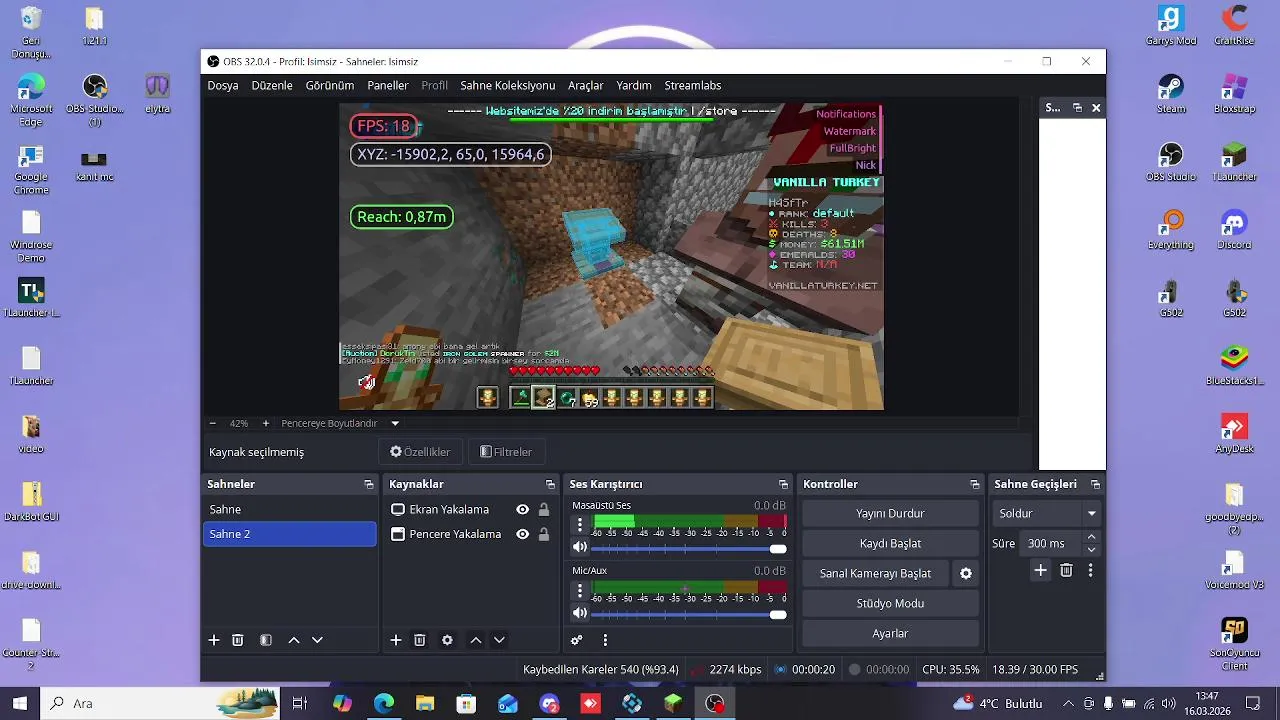Open source properties gear in Kaynaklar toolbar
This screenshot has height=720, width=1280.
click(x=447, y=640)
